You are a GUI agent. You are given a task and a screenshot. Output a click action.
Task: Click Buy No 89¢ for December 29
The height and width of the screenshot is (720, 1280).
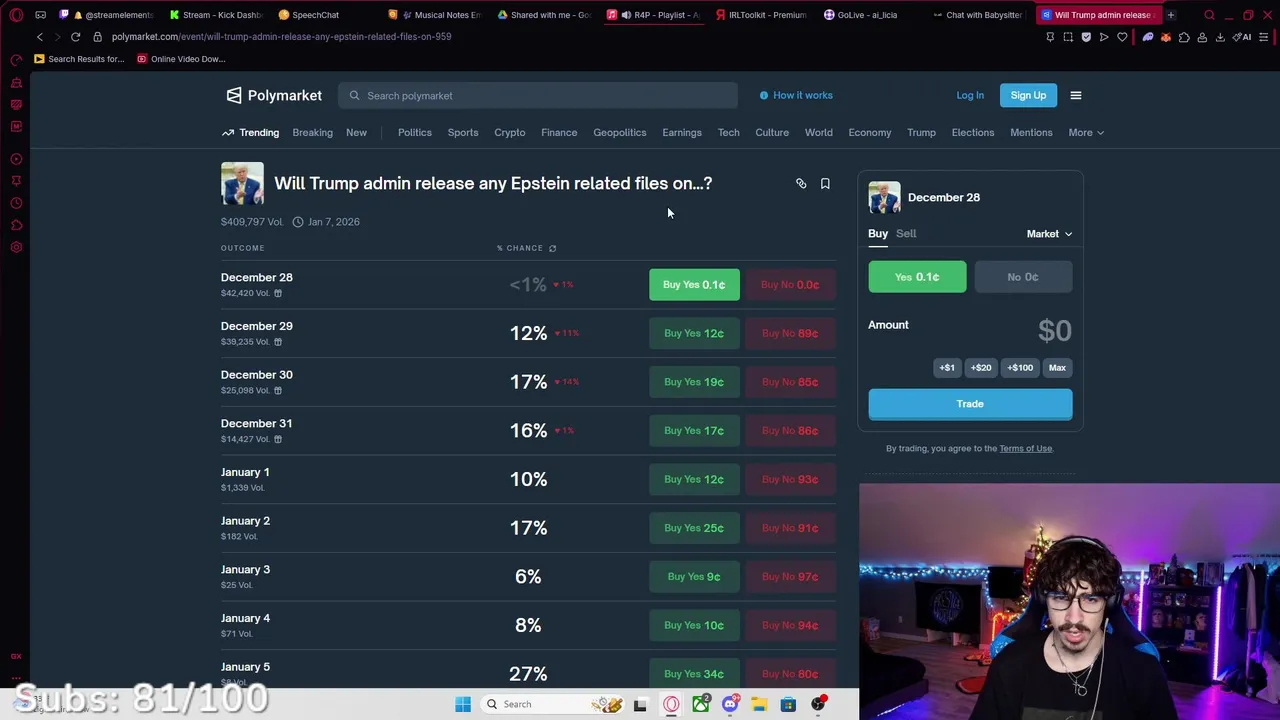tap(789, 333)
